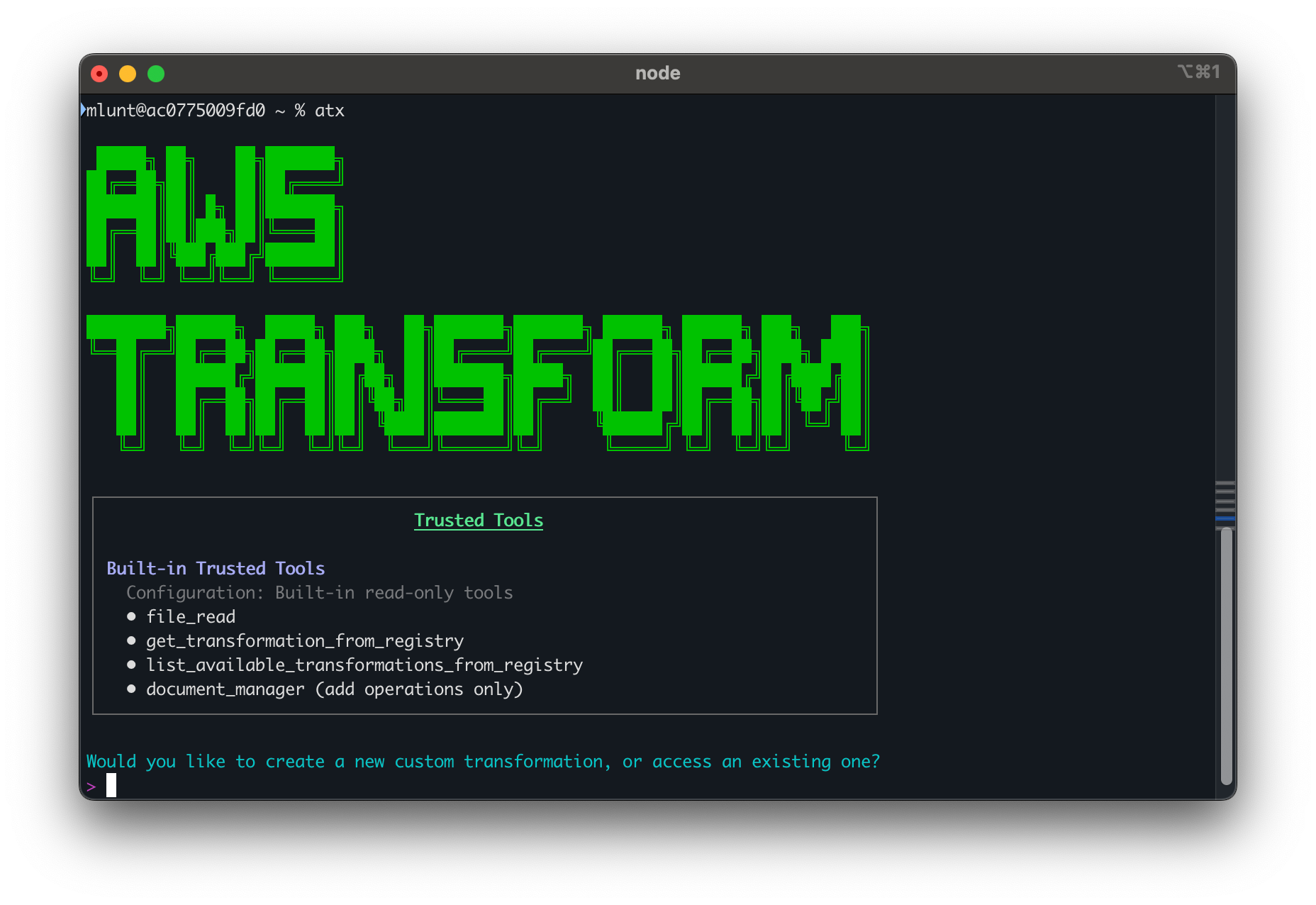Click the 'Trusted Tools' heading
The height and width of the screenshot is (905, 1316).
(x=479, y=521)
